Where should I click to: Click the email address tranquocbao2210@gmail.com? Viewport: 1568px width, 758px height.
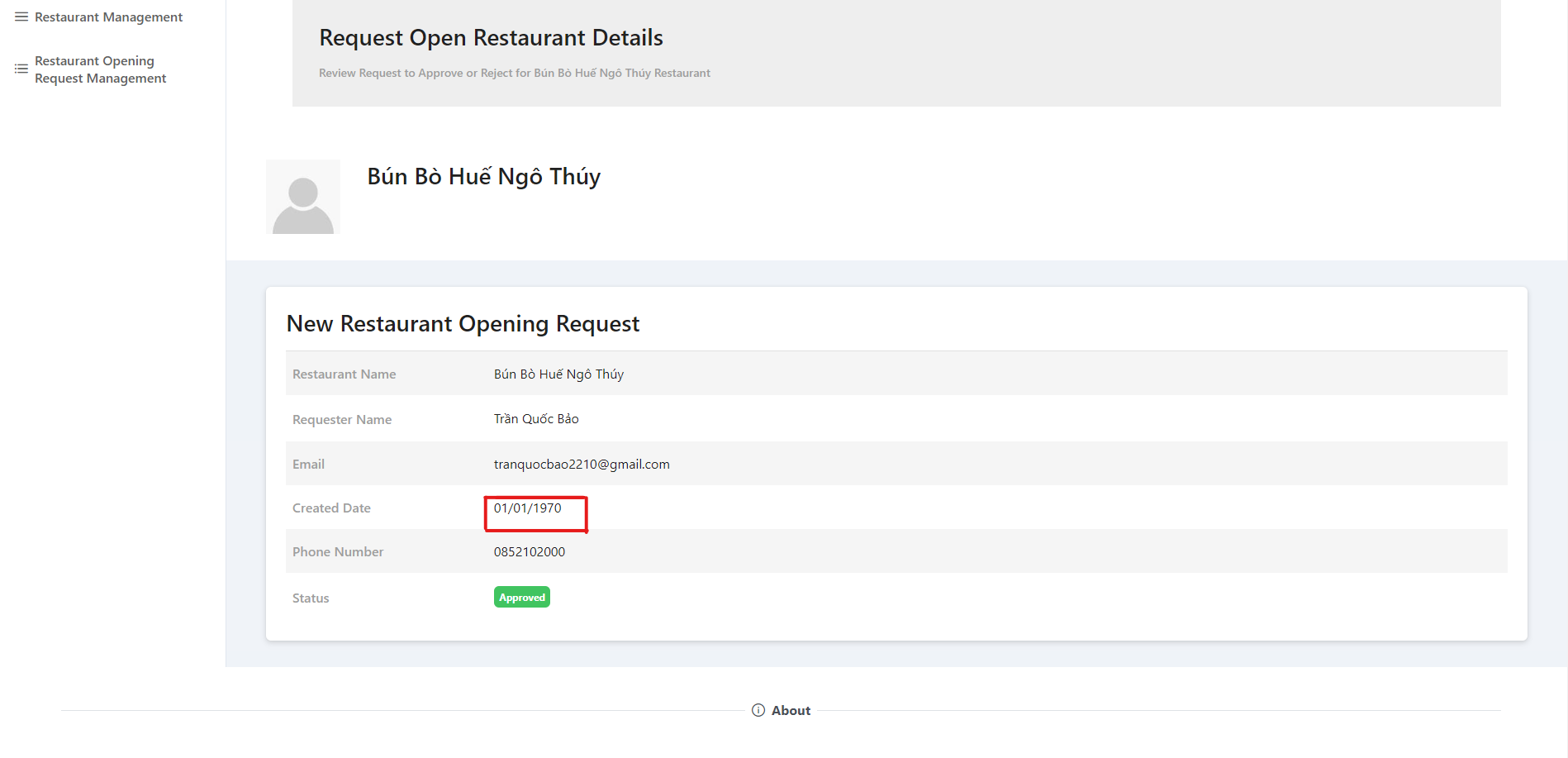click(582, 464)
